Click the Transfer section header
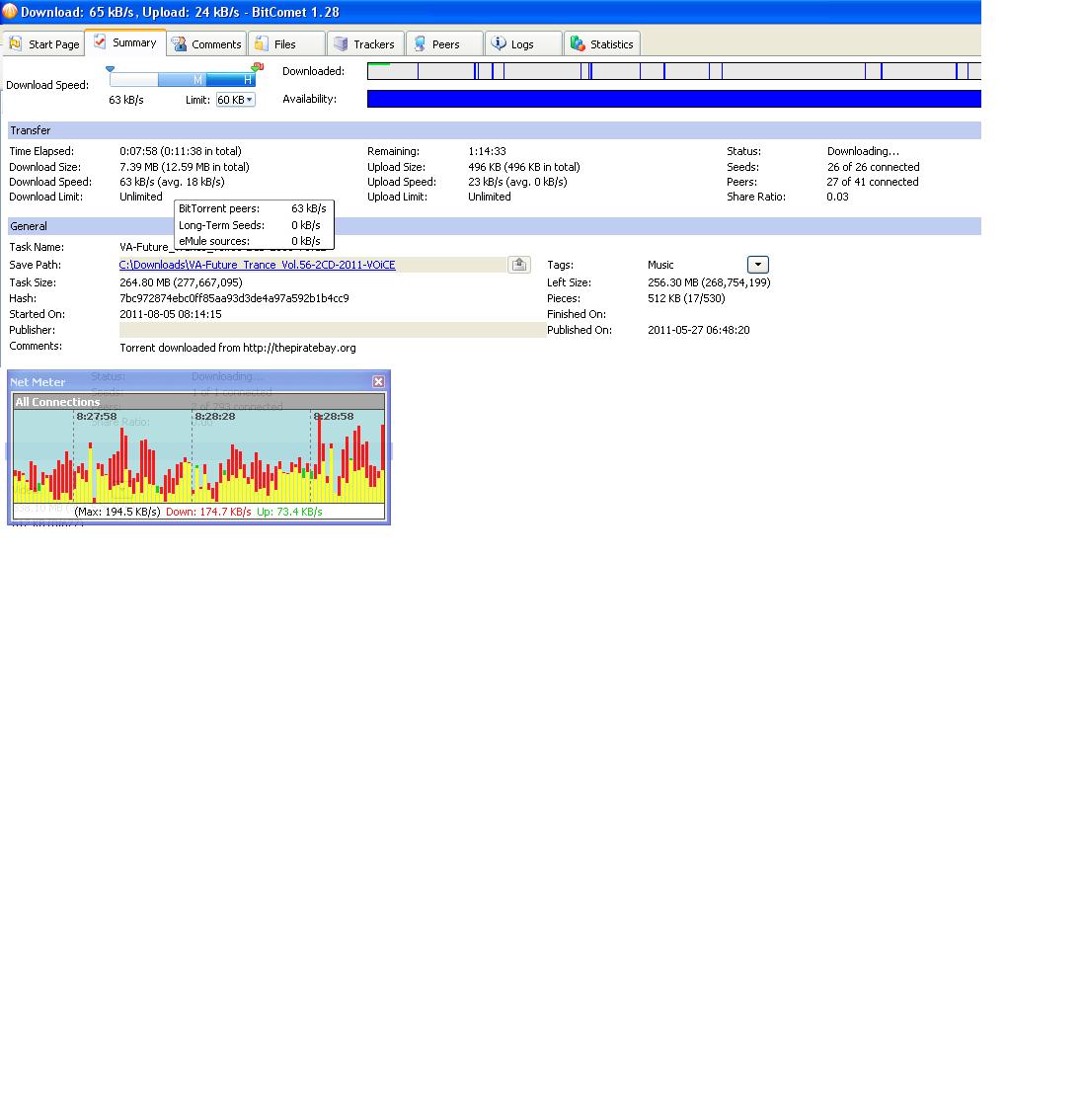 (494, 130)
